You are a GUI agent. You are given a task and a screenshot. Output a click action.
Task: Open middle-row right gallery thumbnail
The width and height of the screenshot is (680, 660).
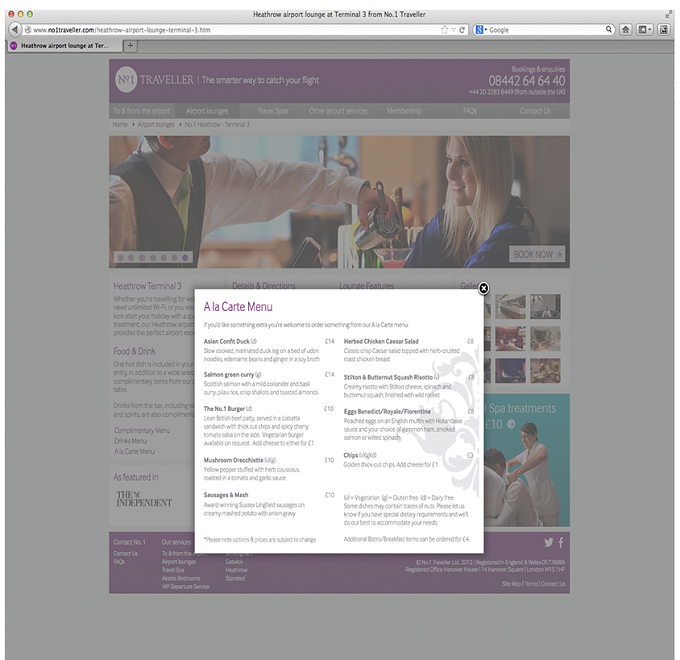(x=545, y=338)
